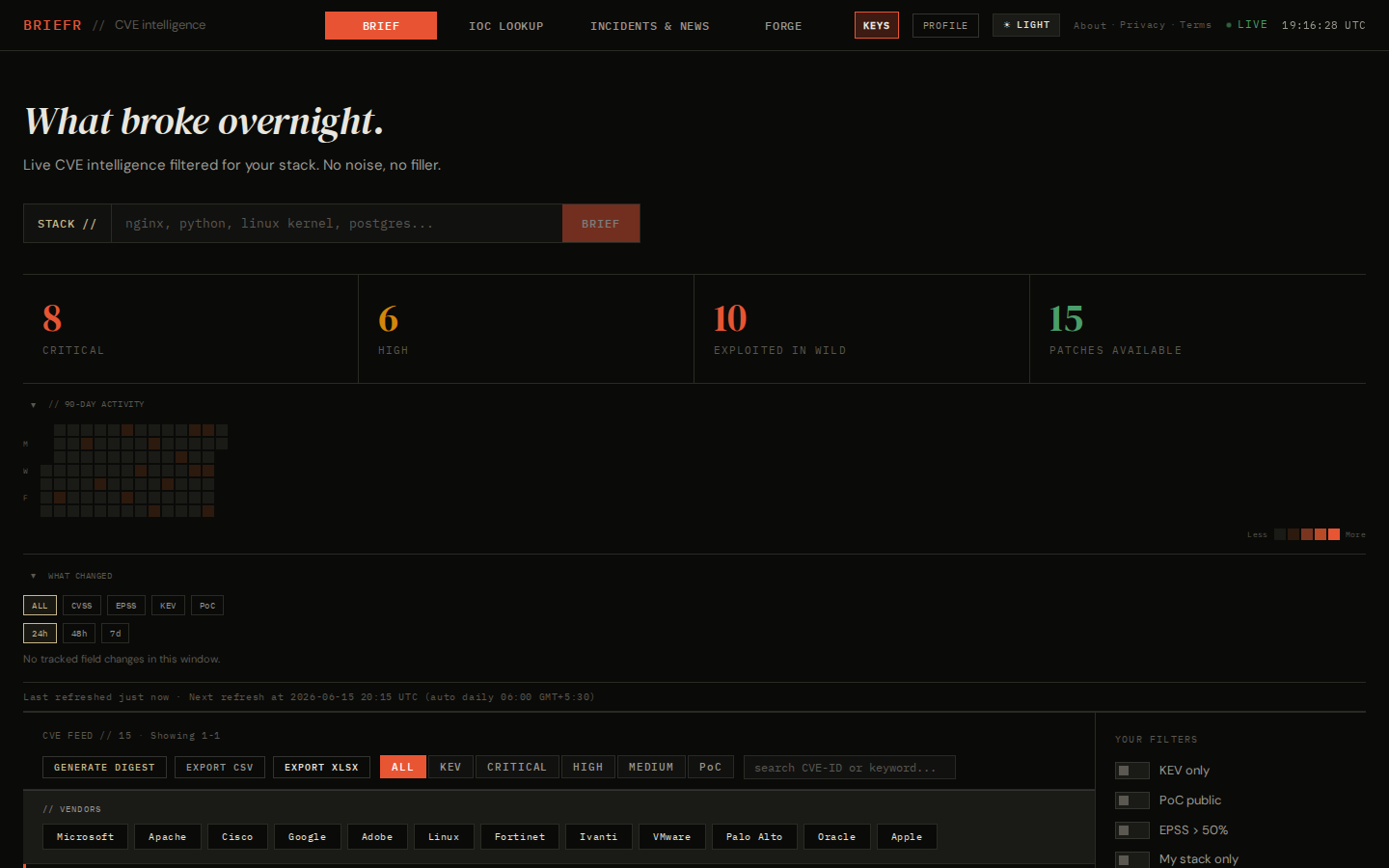Image resolution: width=1389 pixels, height=868 pixels.
Task: Filter changes by KEV
Action: click(x=168, y=606)
